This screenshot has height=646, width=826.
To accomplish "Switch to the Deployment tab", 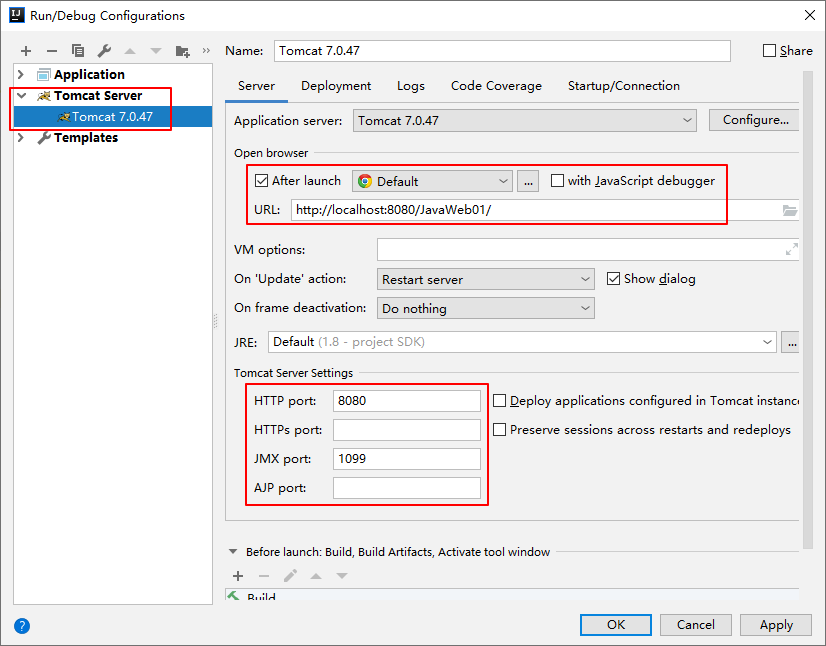I will [336, 86].
